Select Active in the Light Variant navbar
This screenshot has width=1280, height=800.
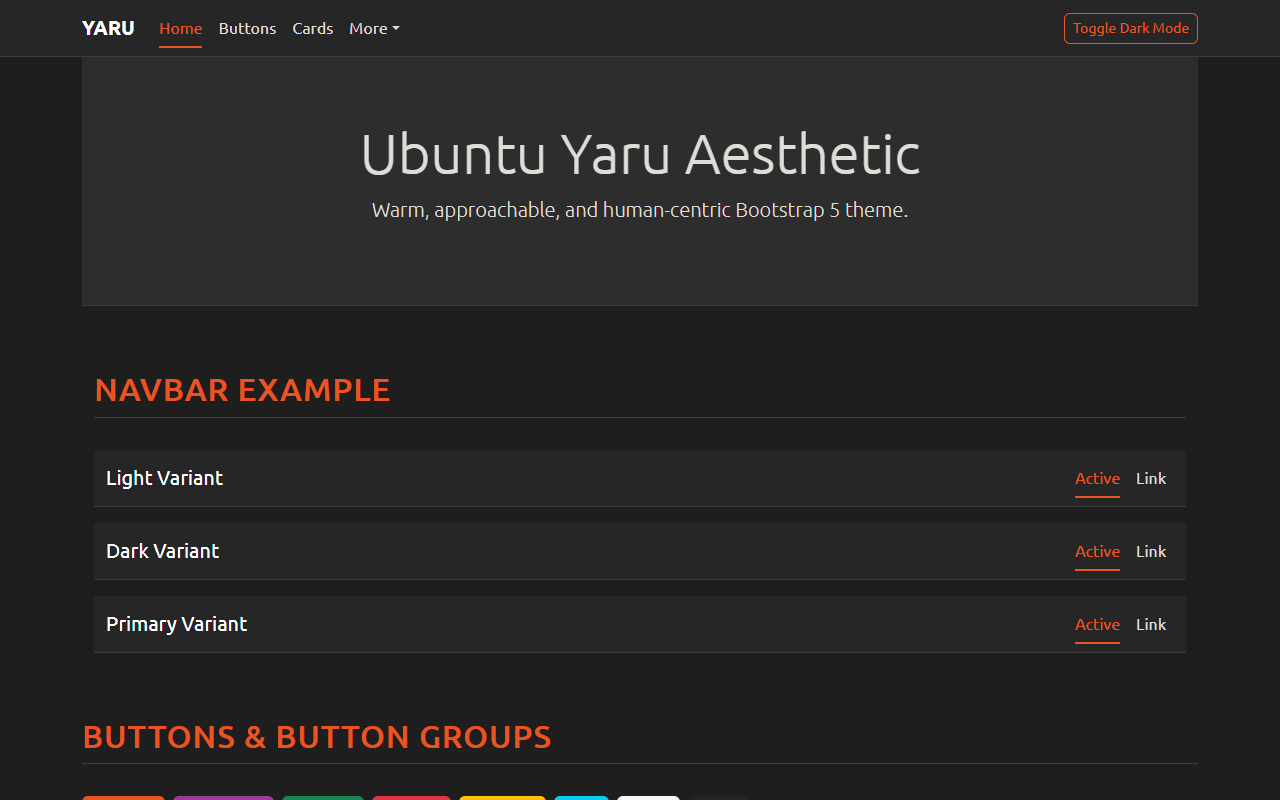click(1097, 479)
